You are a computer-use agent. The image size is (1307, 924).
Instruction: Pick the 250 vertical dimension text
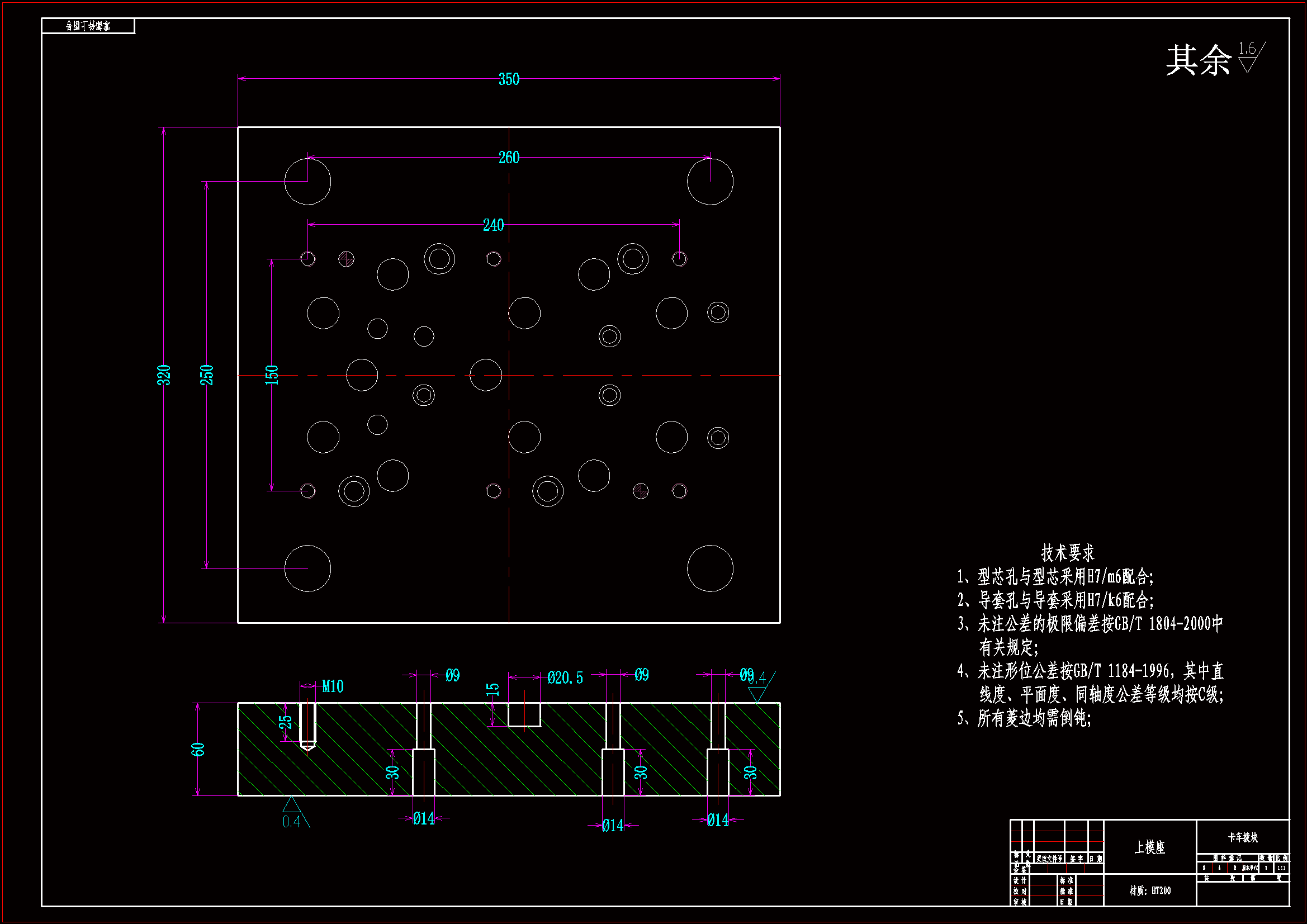207,375
